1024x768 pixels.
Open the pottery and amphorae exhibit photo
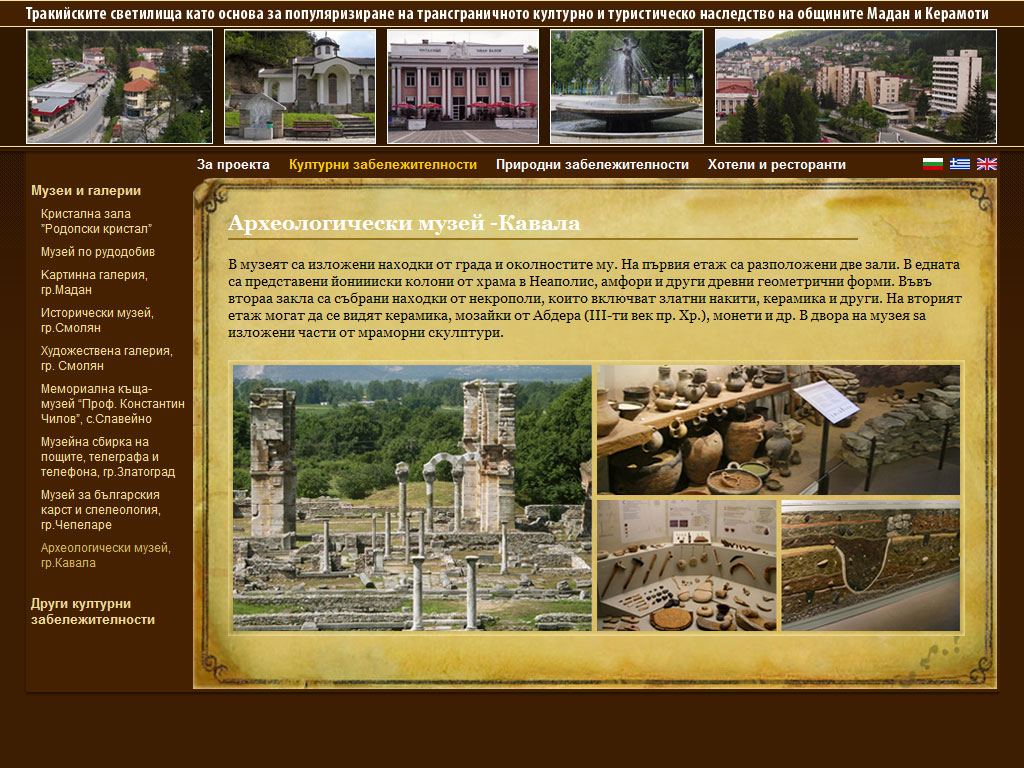tap(778, 430)
